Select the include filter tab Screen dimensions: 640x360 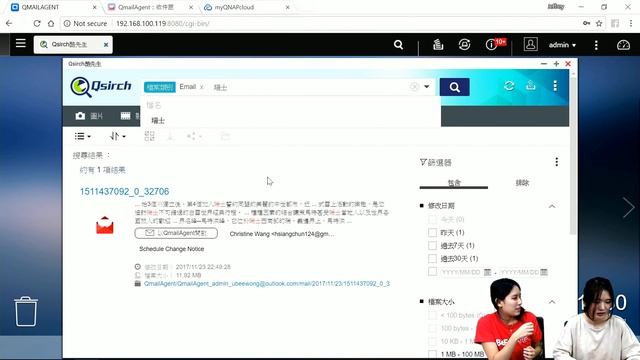pyautogui.click(x=454, y=183)
